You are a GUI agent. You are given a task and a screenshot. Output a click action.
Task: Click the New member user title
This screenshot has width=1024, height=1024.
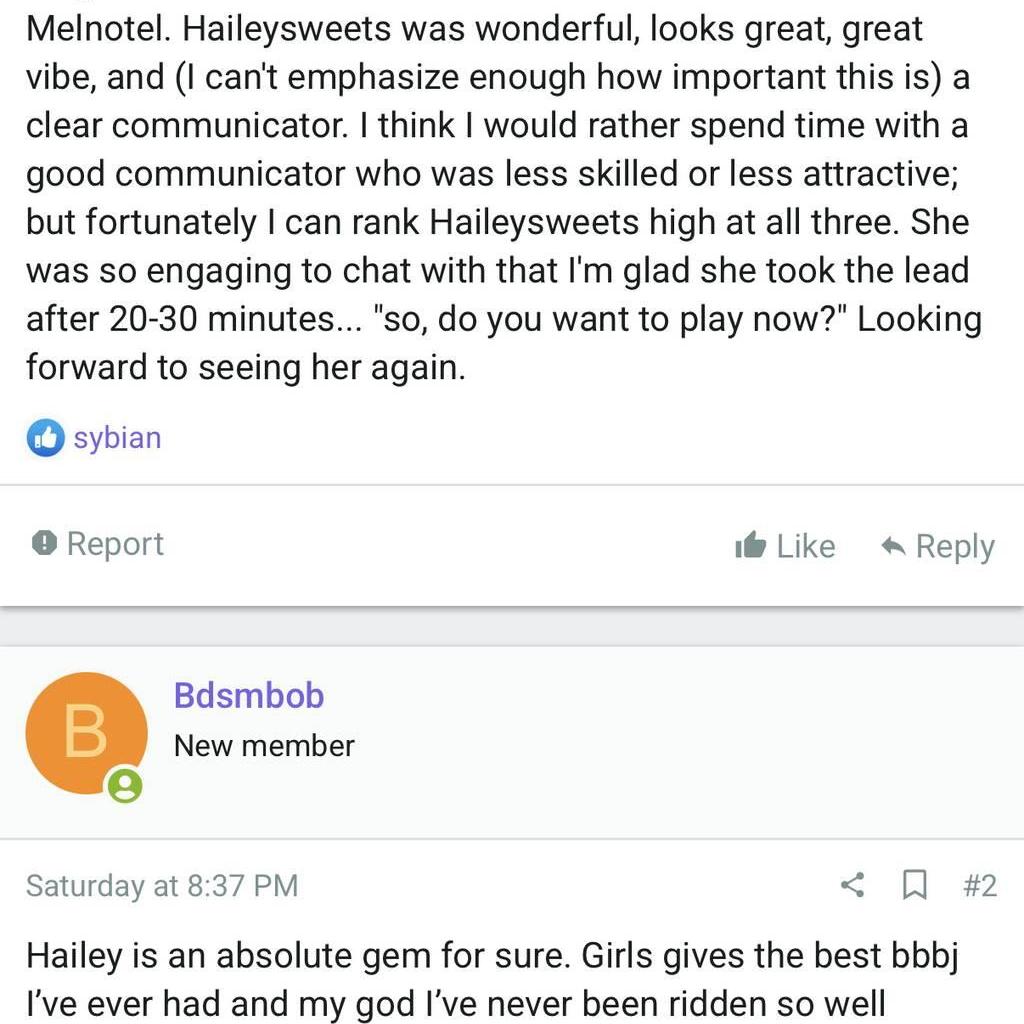tap(264, 746)
